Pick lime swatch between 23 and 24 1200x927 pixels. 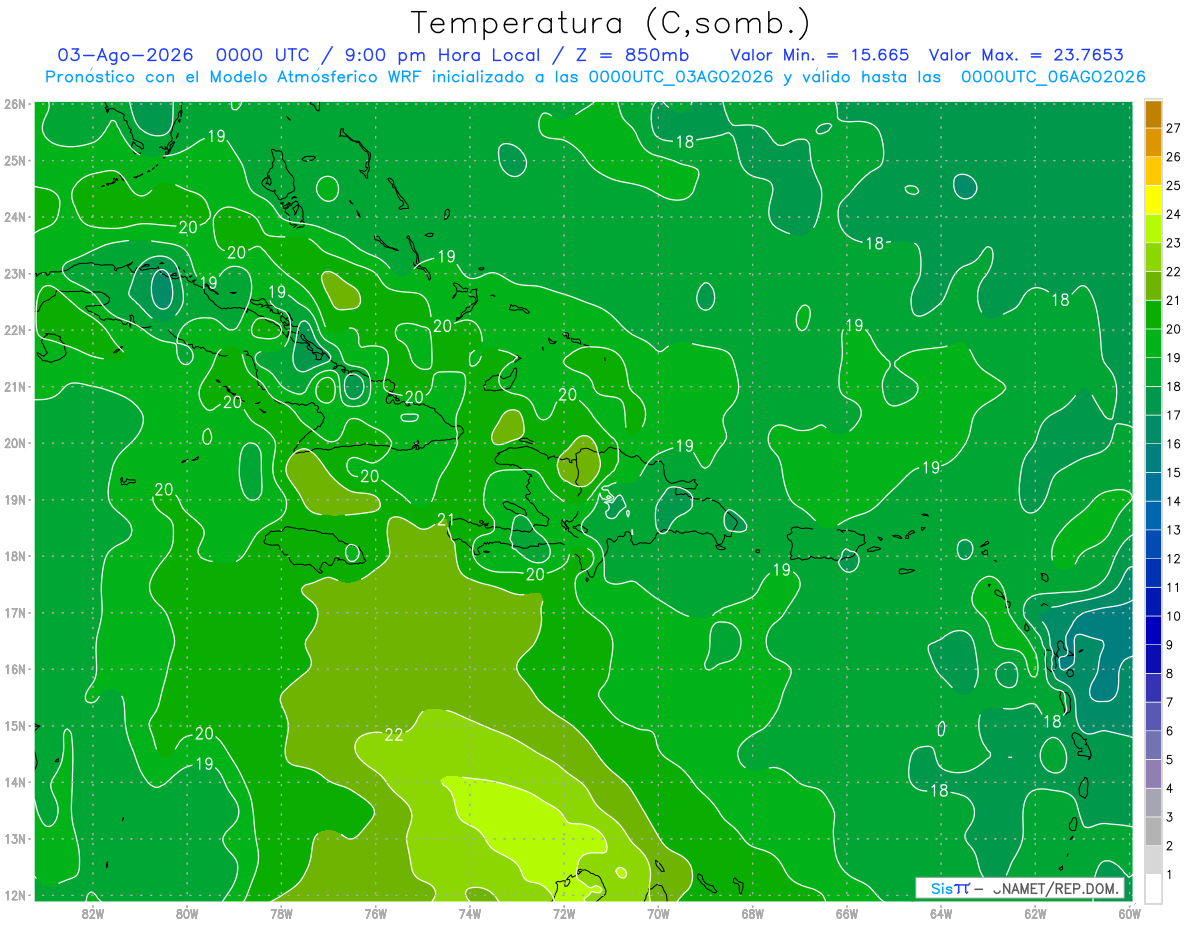pyautogui.click(x=1153, y=229)
